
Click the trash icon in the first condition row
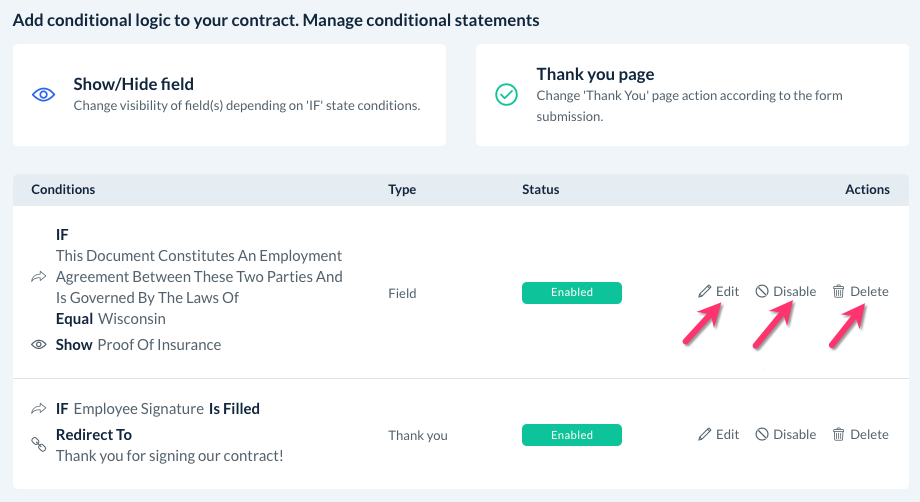(x=839, y=292)
